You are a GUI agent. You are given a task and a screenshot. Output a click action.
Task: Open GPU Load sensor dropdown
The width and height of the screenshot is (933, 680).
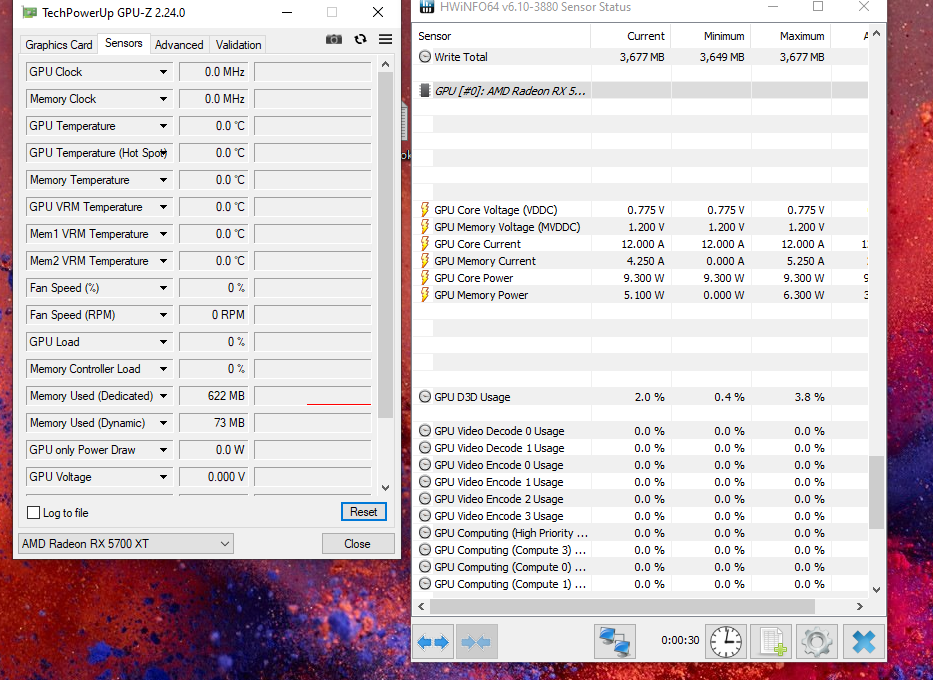point(163,342)
